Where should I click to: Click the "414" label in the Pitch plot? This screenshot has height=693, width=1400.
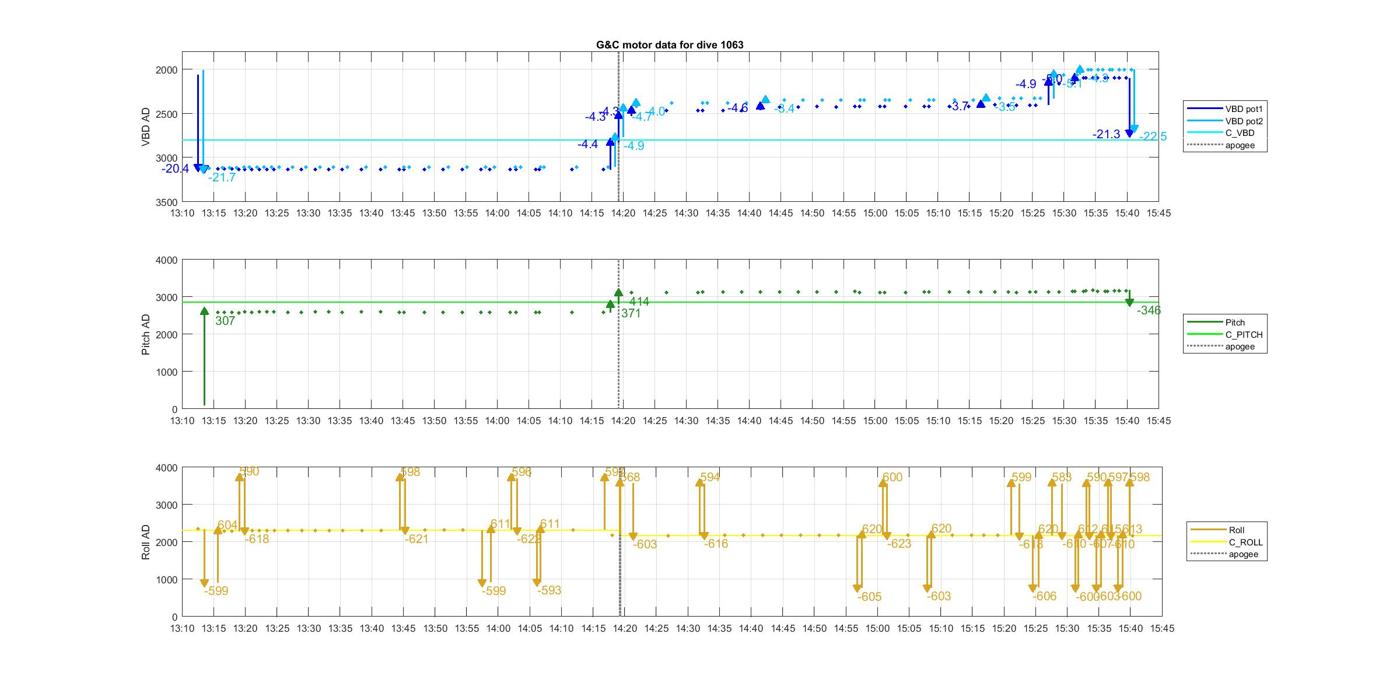click(639, 302)
